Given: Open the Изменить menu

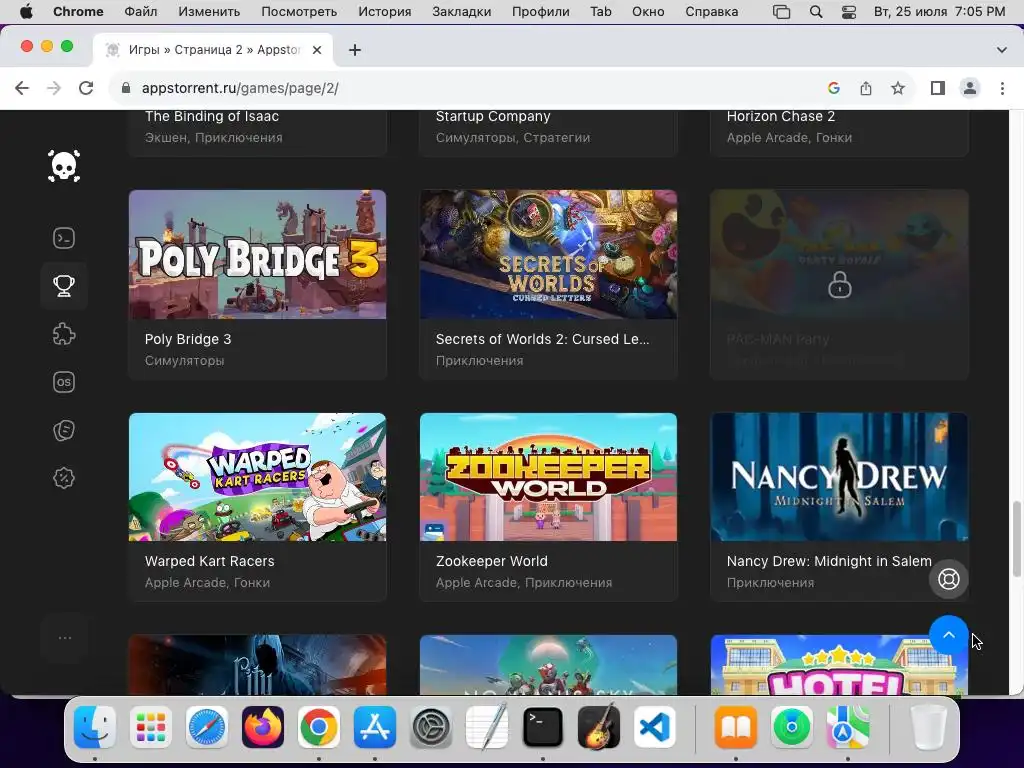Looking at the screenshot, I should (x=209, y=12).
